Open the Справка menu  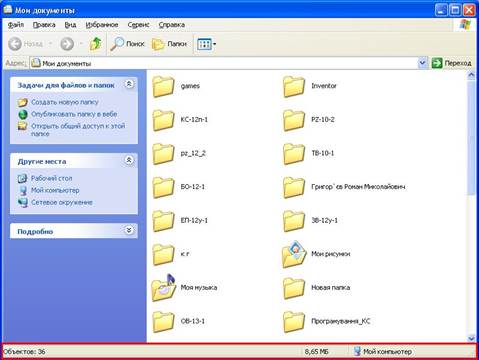[x=172, y=25]
